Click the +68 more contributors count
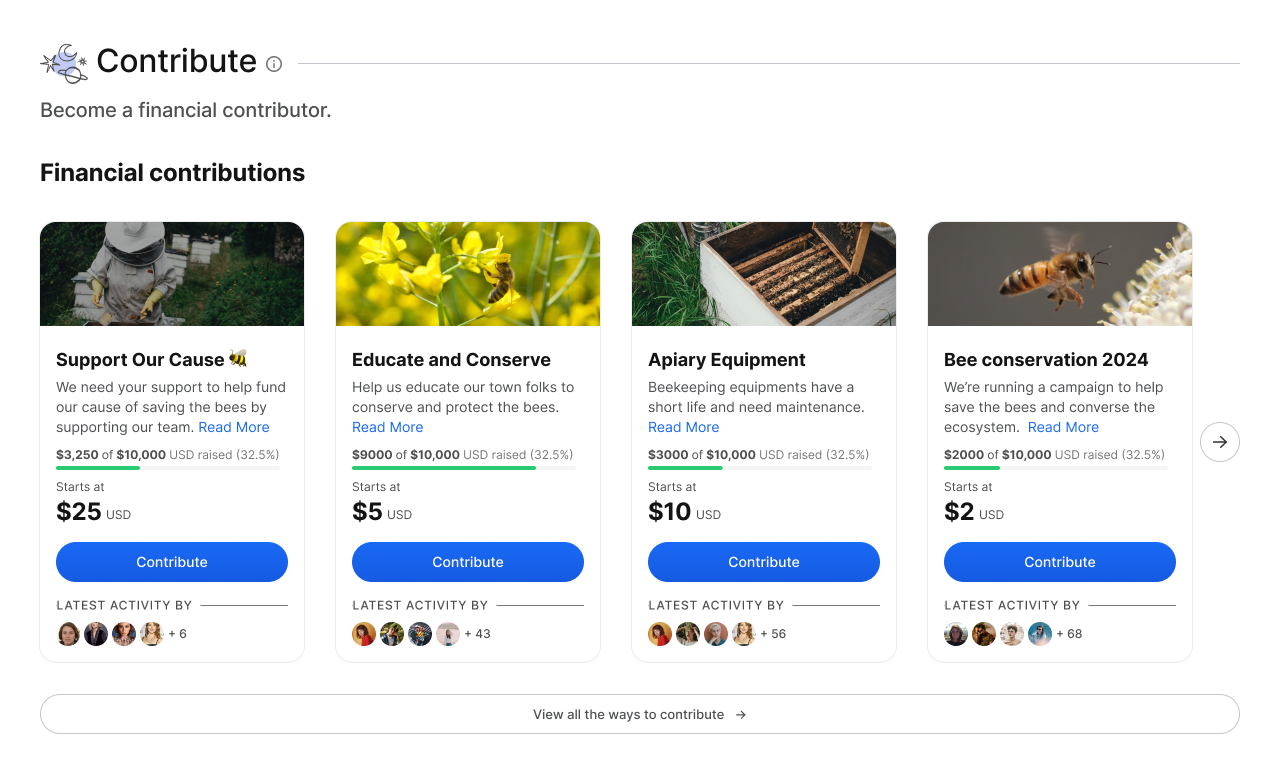Image resolution: width=1280 pixels, height=774 pixels. [1069, 634]
